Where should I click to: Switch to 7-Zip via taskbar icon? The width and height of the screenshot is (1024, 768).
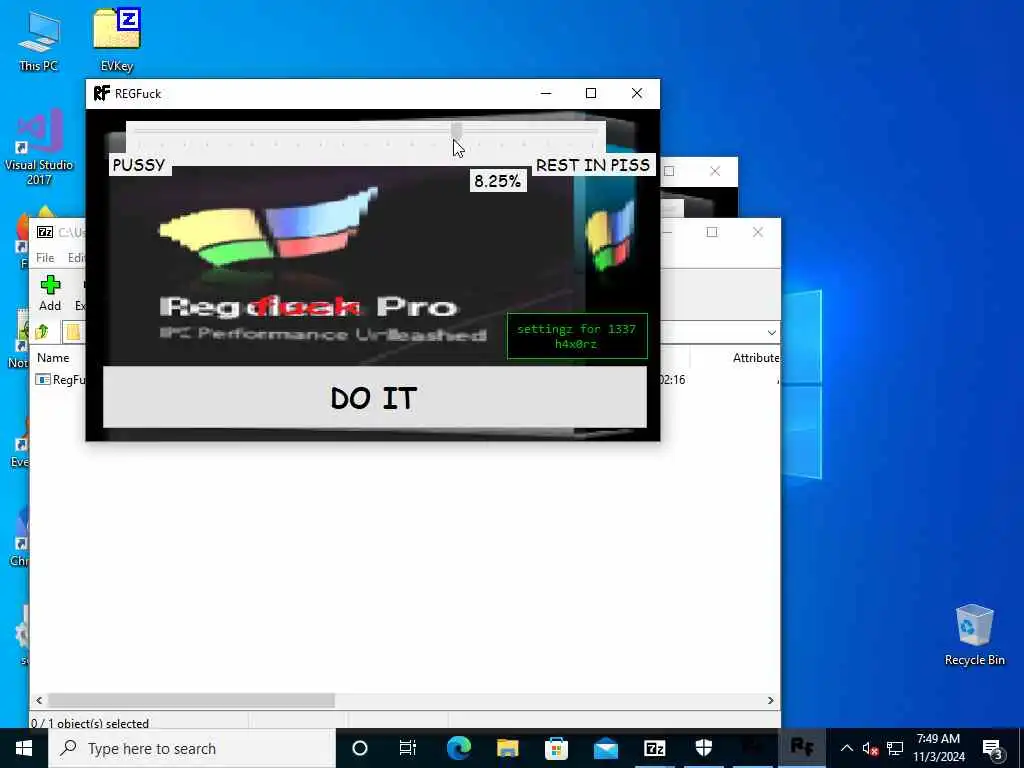point(654,748)
